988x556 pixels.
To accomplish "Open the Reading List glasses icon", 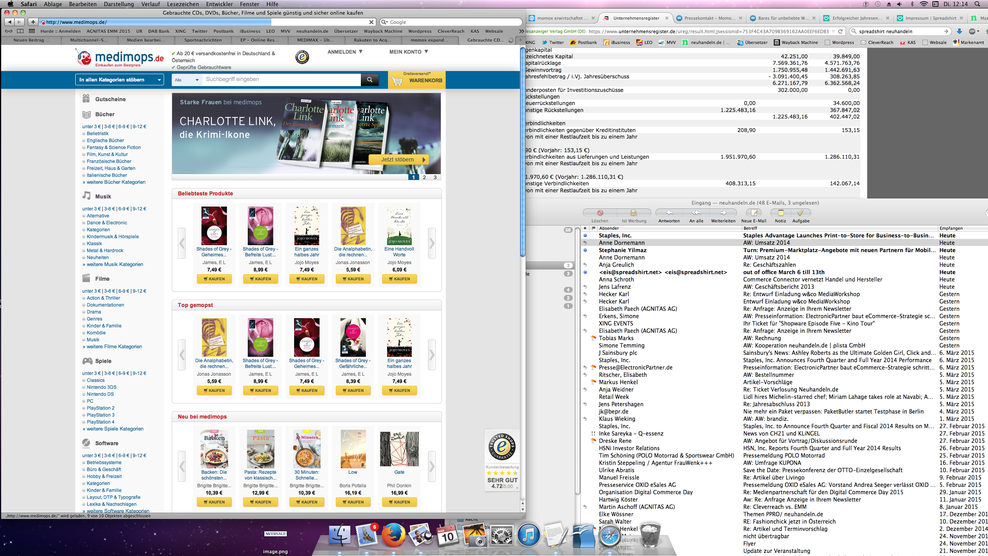I will coord(9,31).
